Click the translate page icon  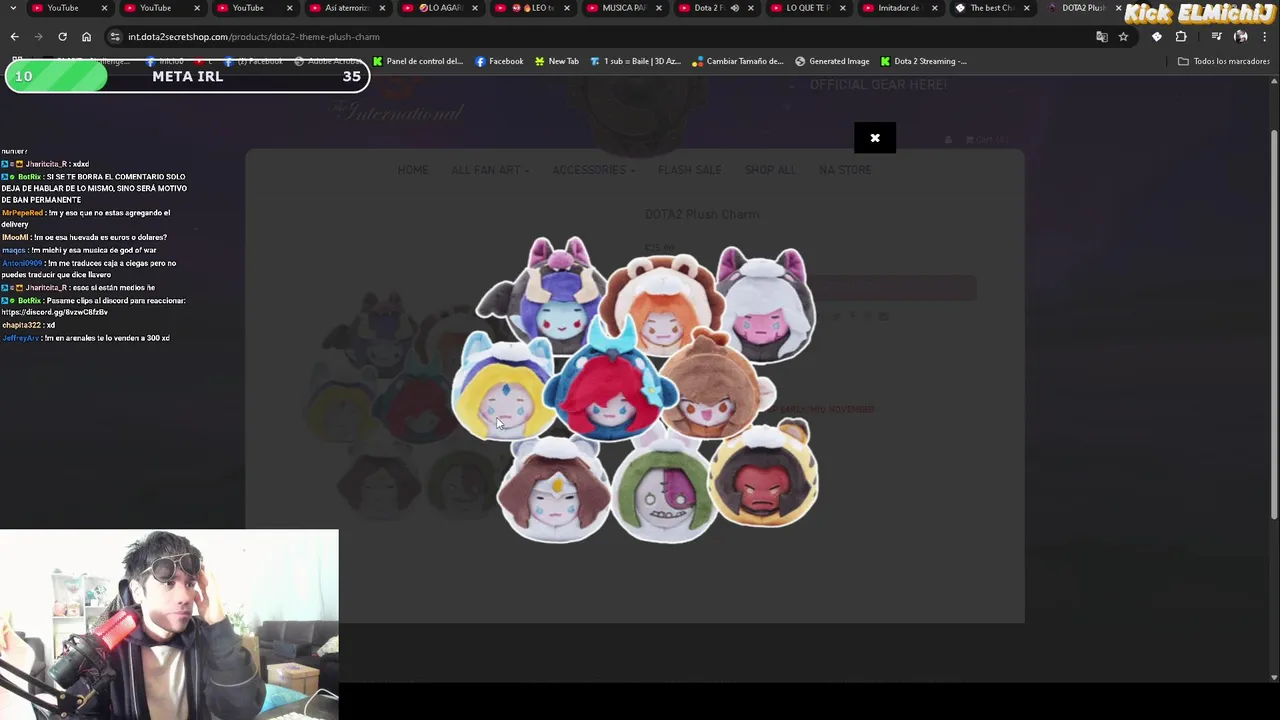click(x=1102, y=37)
